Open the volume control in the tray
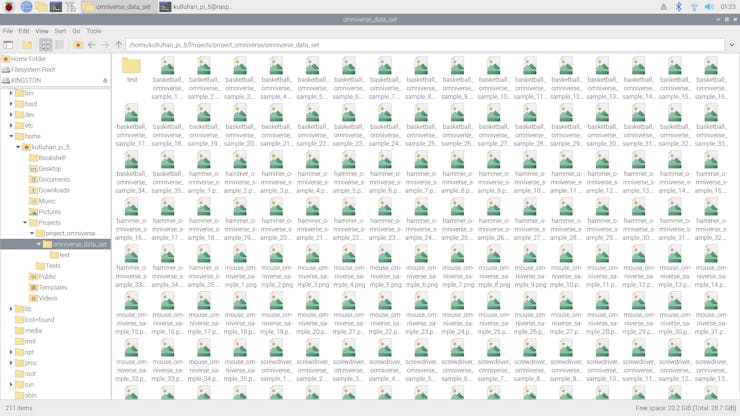 point(709,7)
